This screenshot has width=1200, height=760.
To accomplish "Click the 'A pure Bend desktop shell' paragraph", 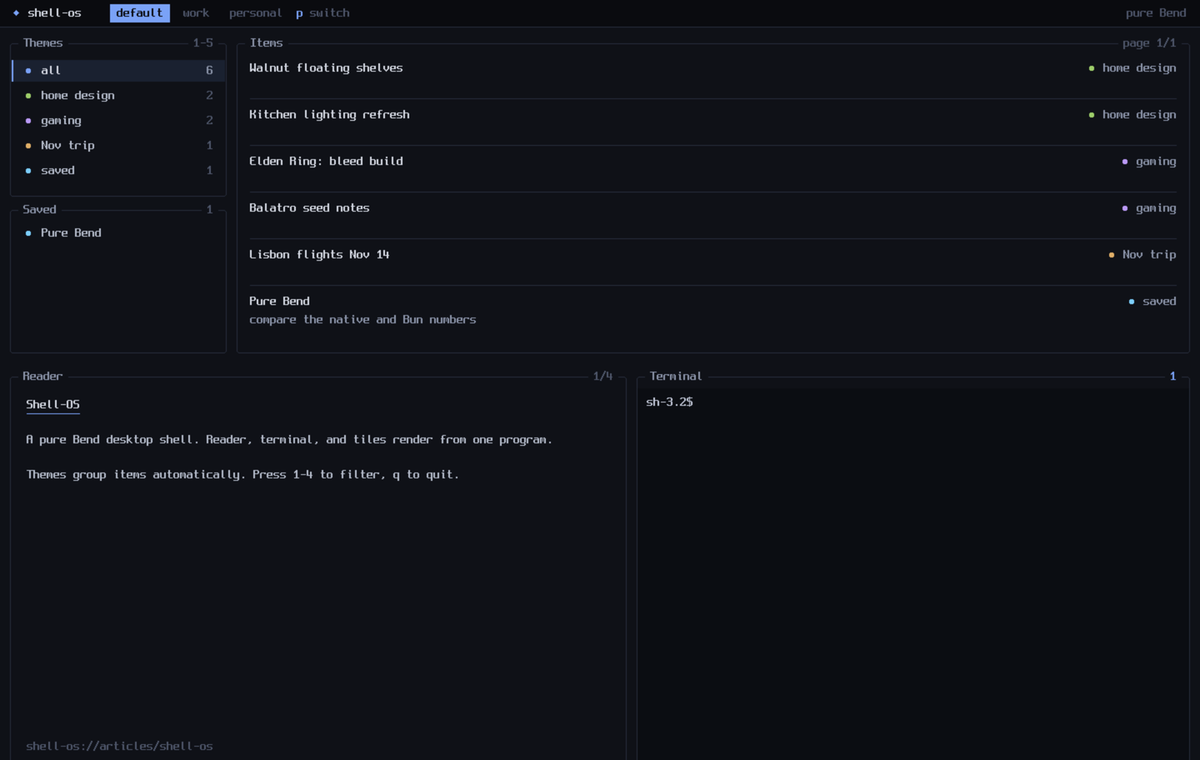I will coord(289,440).
